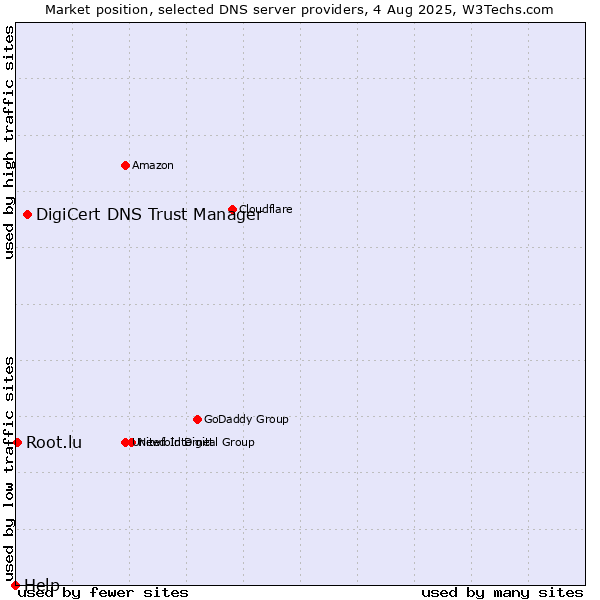Click the red Amazon data point
Image resolution: width=600 pixels, height=600 pixels.
coord(125,165)
